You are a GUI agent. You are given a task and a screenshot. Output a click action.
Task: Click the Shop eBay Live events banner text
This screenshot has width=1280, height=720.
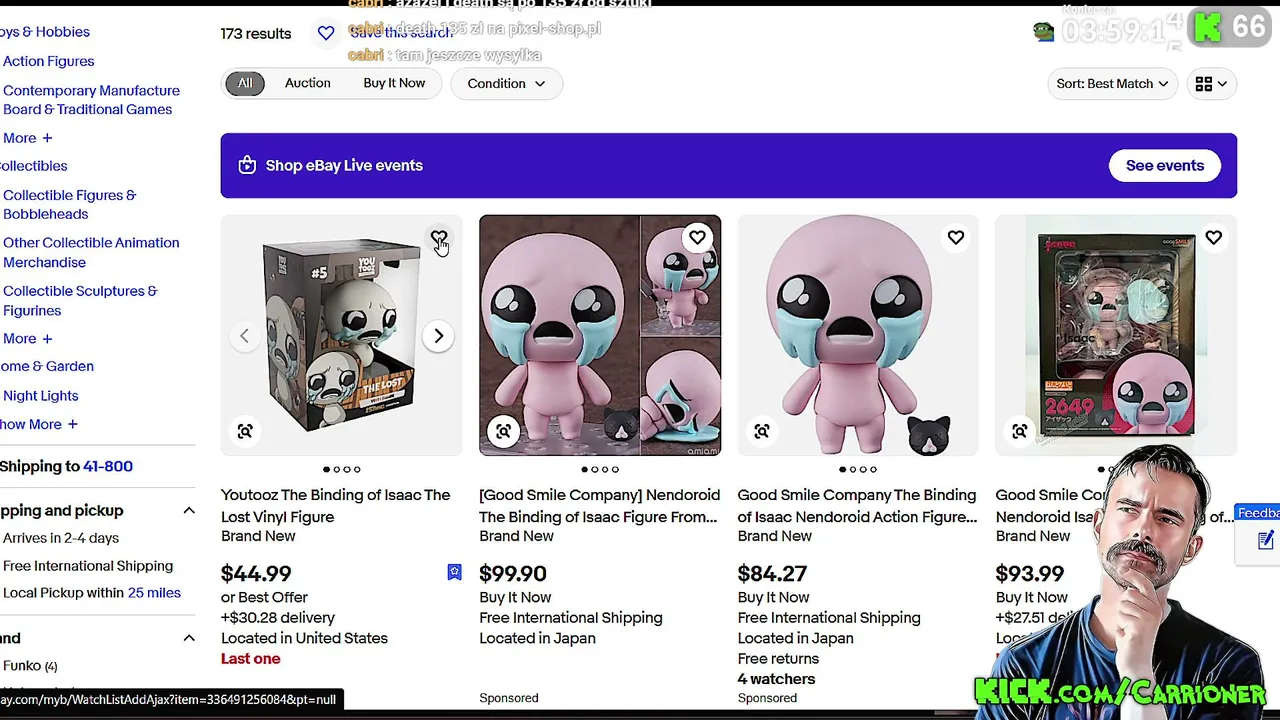[344, 166]
